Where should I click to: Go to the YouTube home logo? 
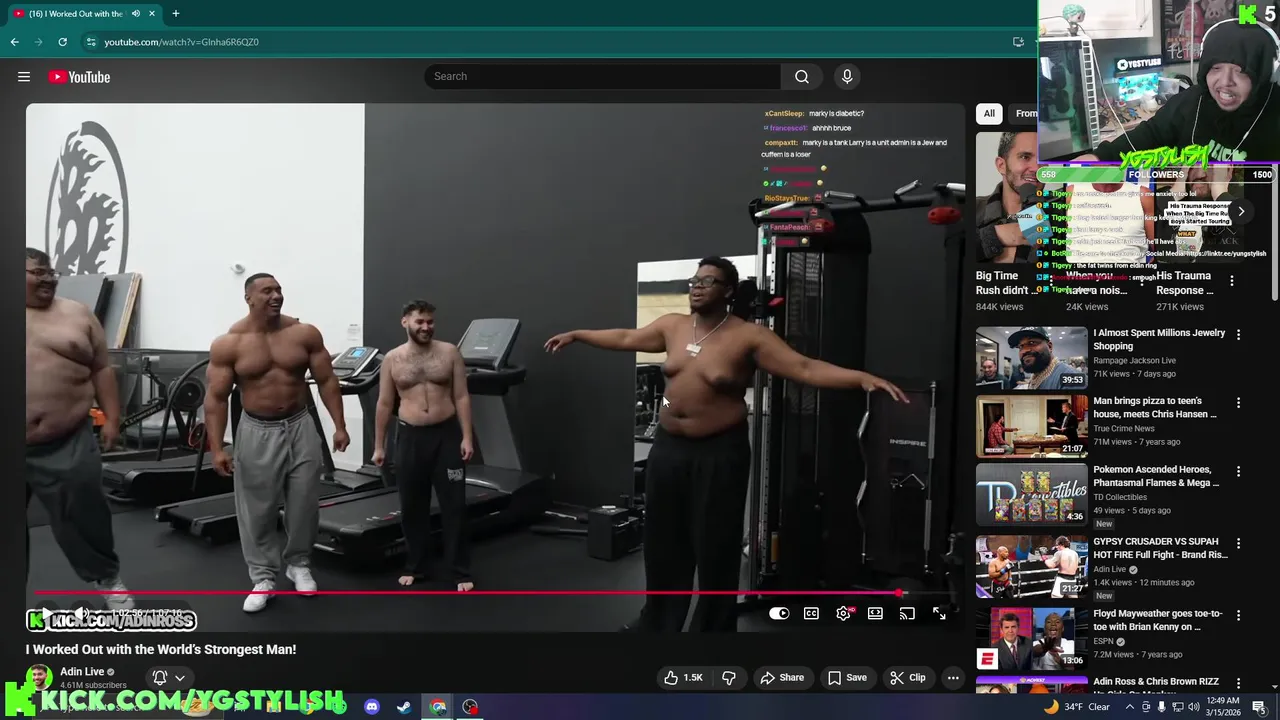[79, 77]
